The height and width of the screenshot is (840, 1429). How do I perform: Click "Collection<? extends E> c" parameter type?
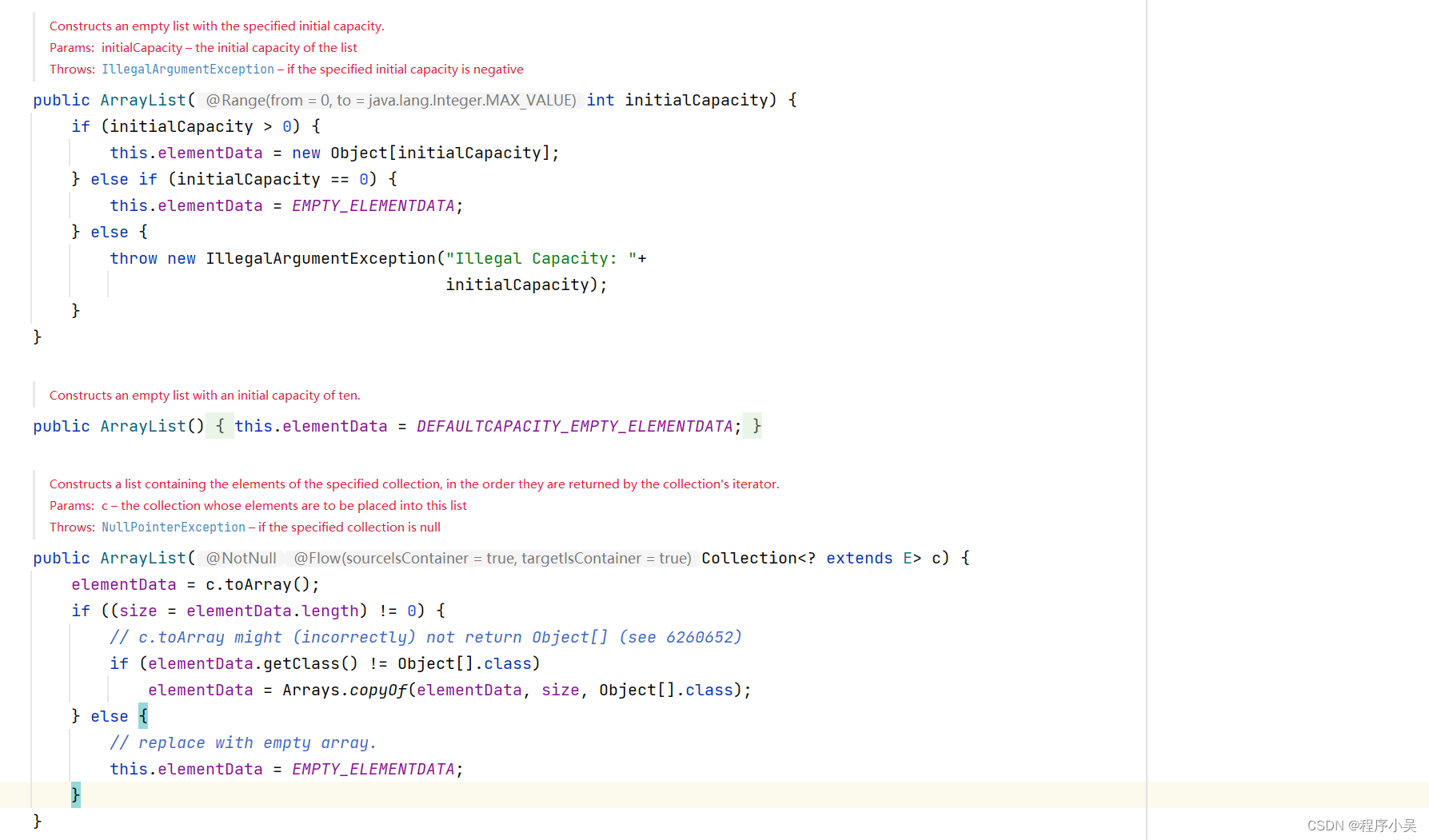click(820, 558)
